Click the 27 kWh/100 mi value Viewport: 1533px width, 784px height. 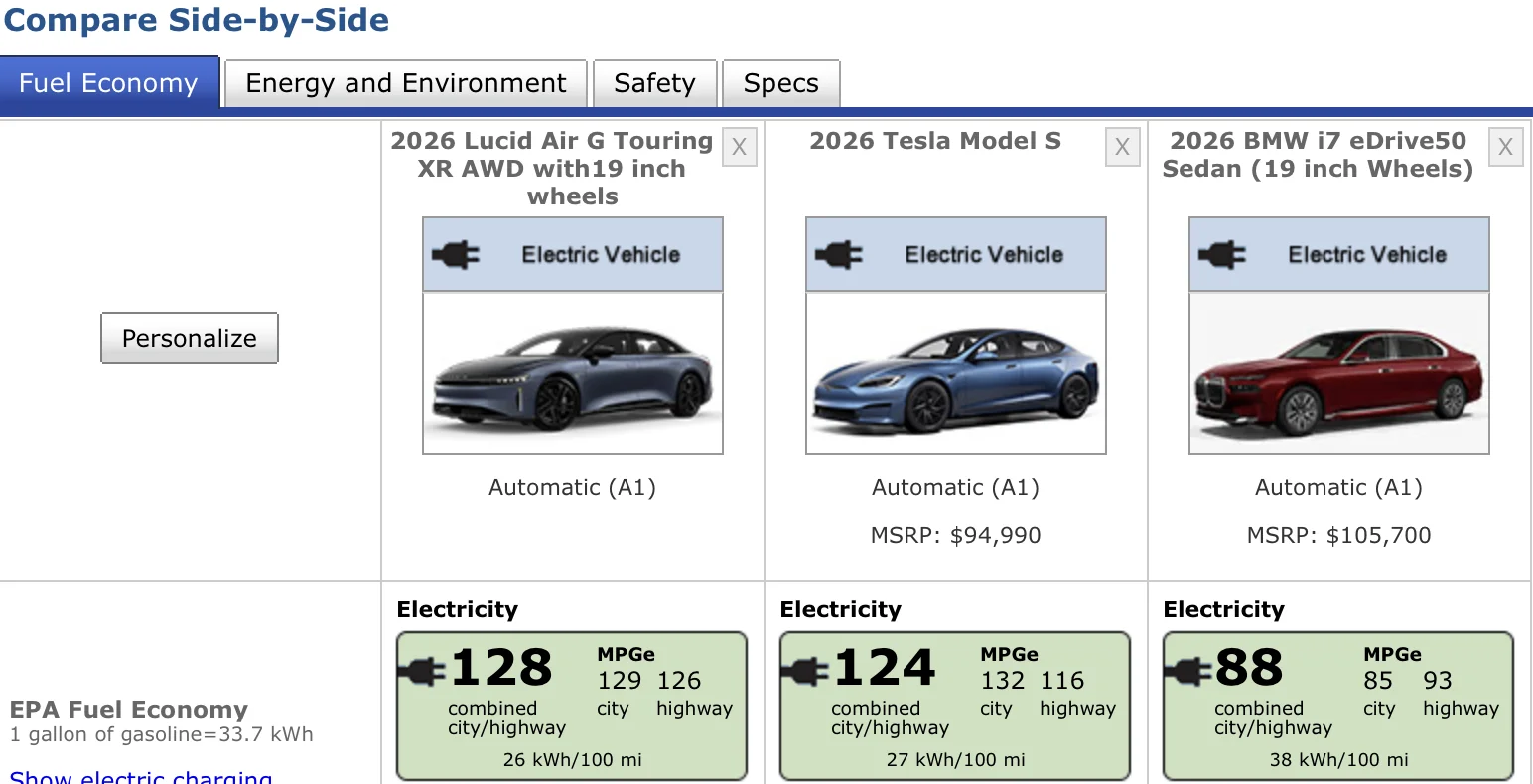pyautogui.click(x=956, y=760)
